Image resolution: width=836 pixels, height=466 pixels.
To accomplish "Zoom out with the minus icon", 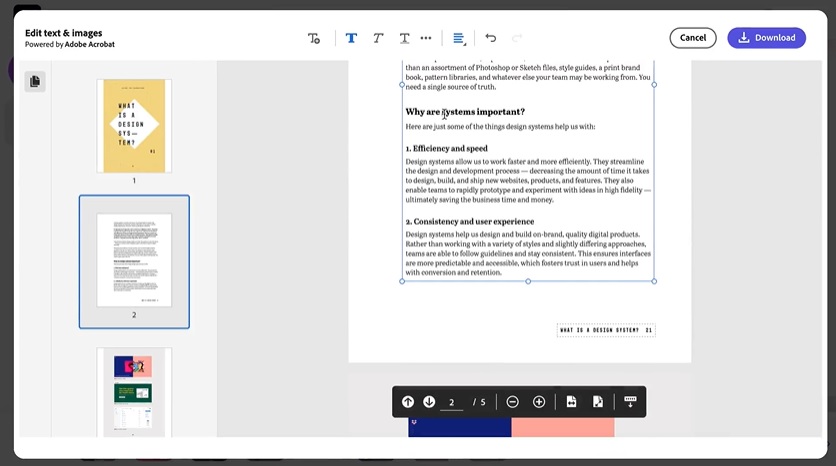I will tap(513, 402).
